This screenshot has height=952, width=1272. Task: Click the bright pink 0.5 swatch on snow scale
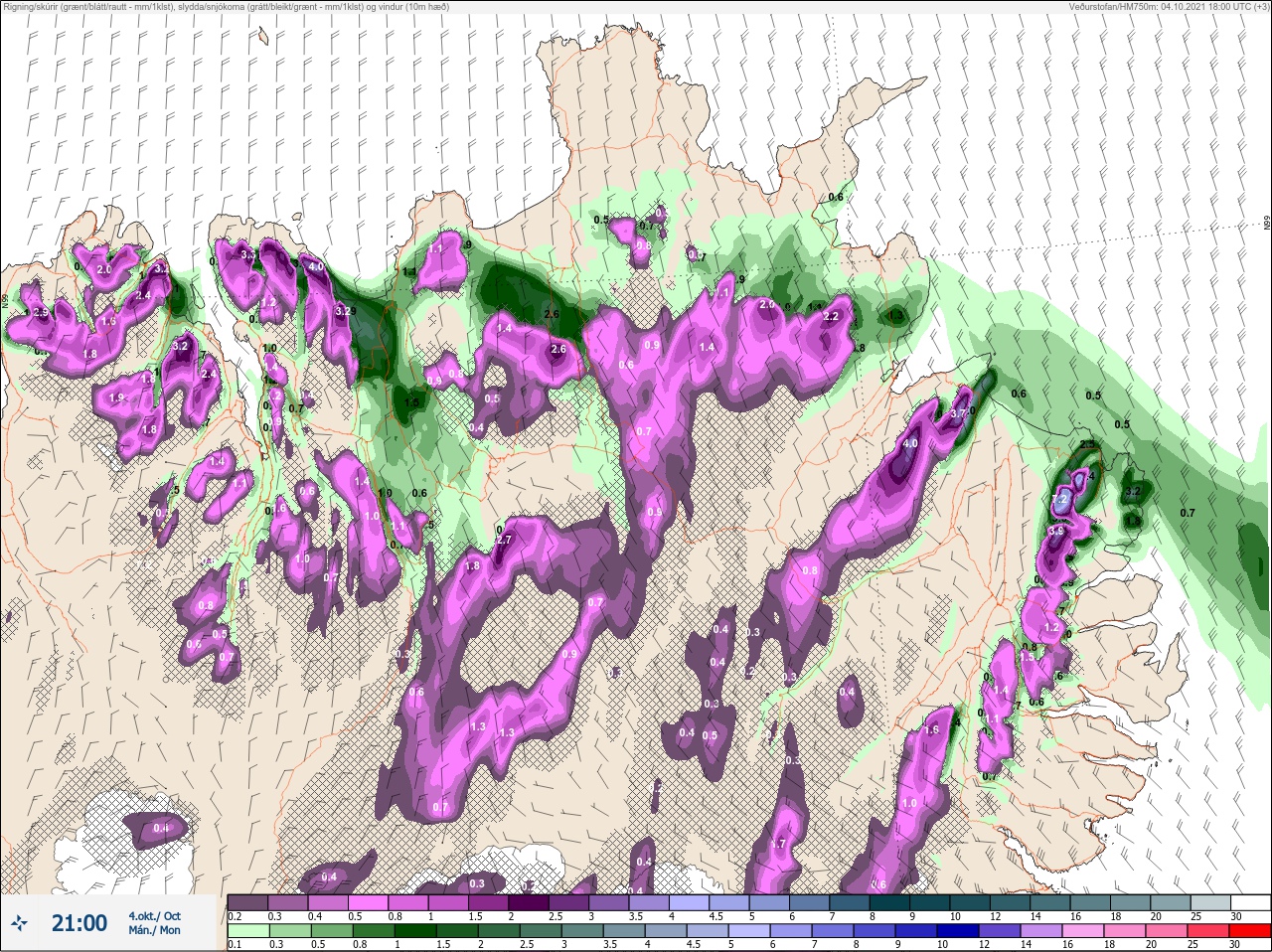click(x=368, y=902)
